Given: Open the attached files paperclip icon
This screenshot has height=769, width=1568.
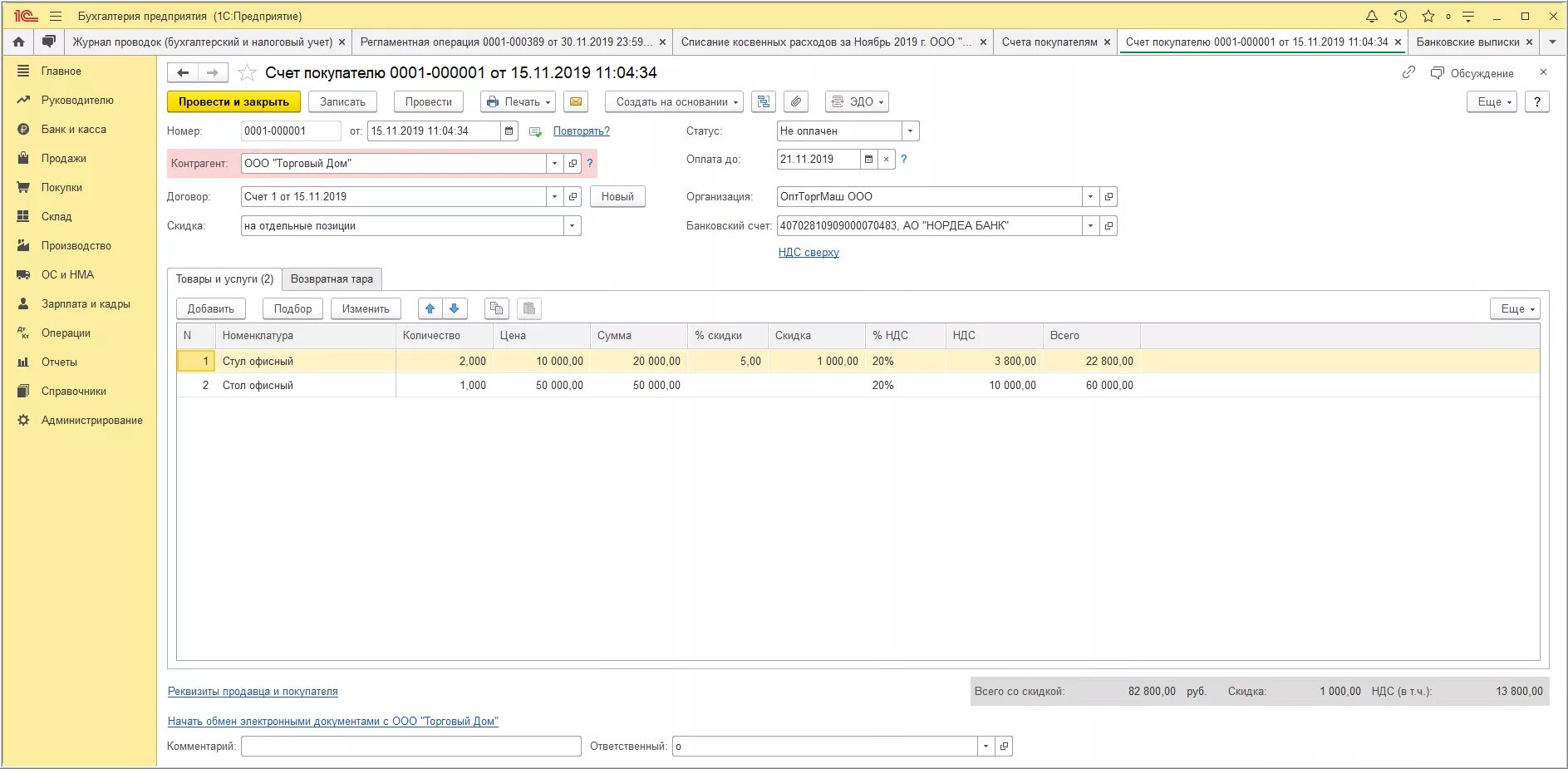Looking at the screenshot, I should click(x=796, y=101).
